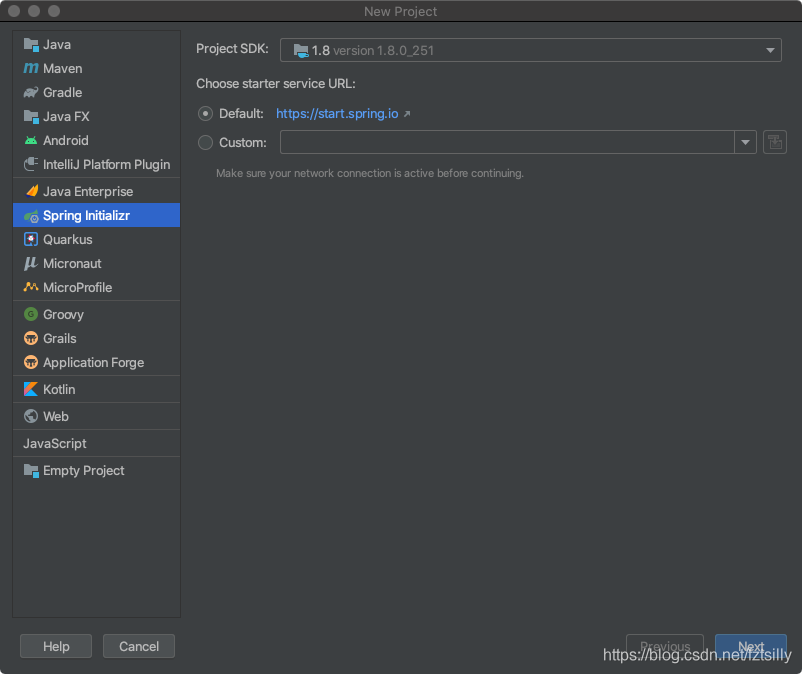Click the Quarkus icon
This screenshot has height=674, width=802.
[x=31, y=239]
